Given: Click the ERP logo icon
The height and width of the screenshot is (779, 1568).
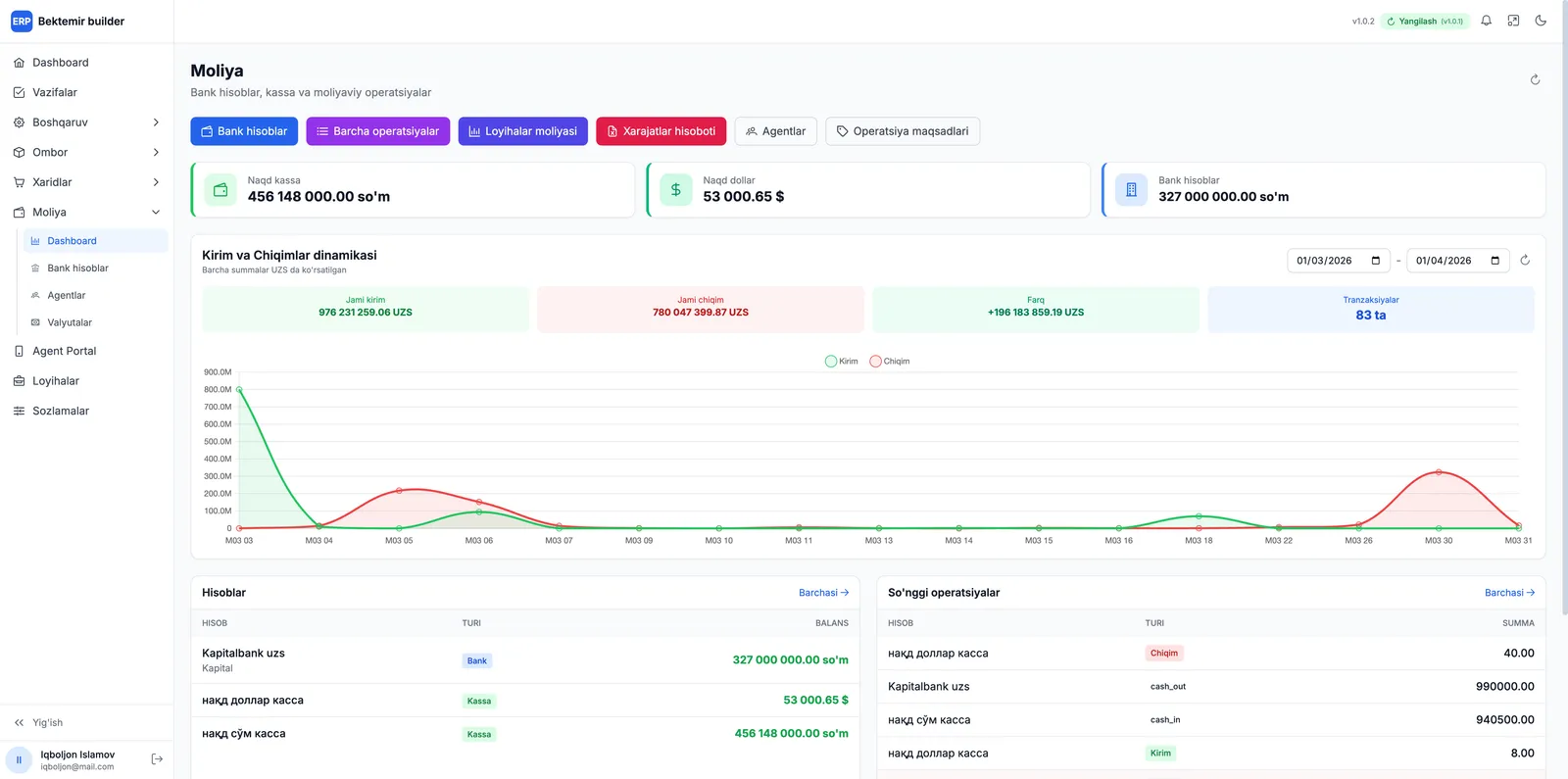Looking at the screenshot, I should (22, 21).
